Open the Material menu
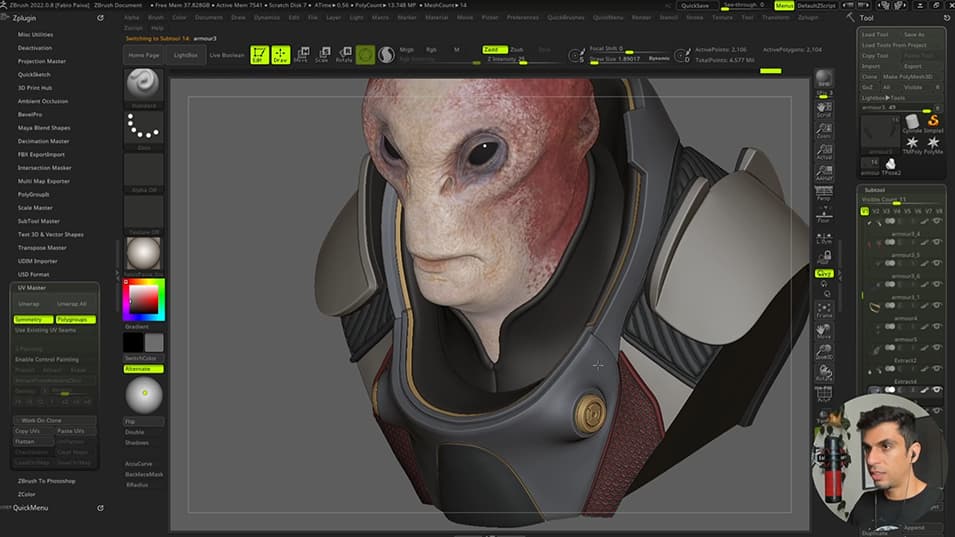Viewport: 955px width, 537px height. click(437, 18)
